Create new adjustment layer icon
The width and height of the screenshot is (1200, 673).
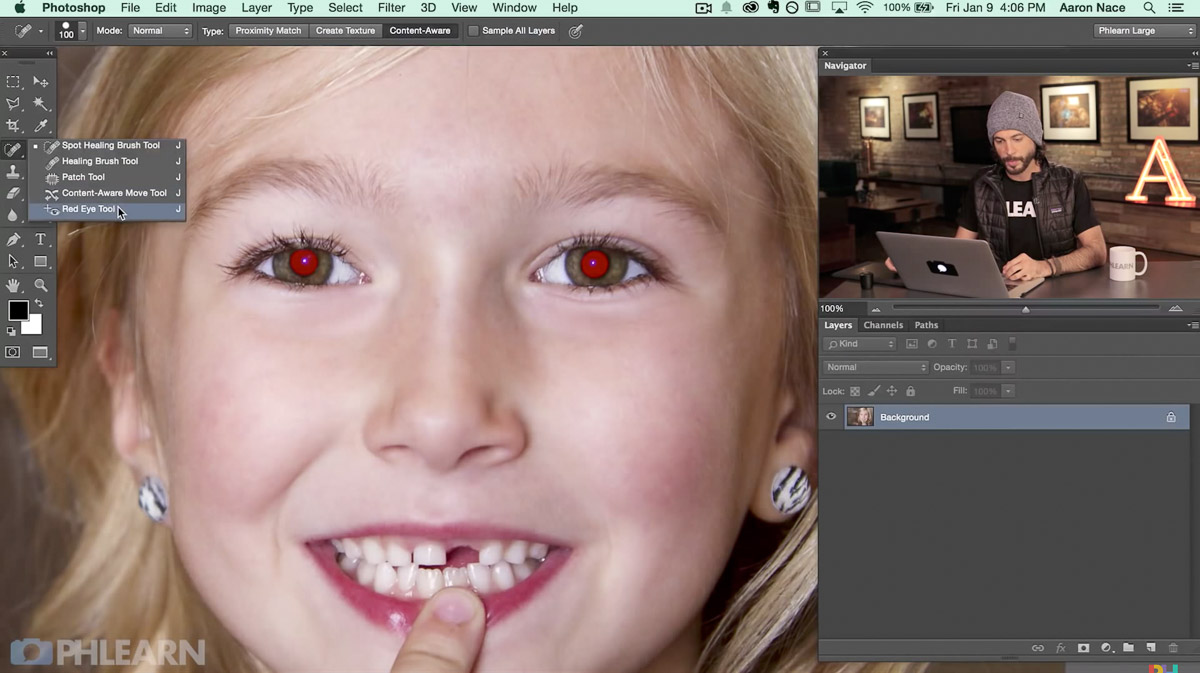pyautogui.click(x=1106, y=648)
